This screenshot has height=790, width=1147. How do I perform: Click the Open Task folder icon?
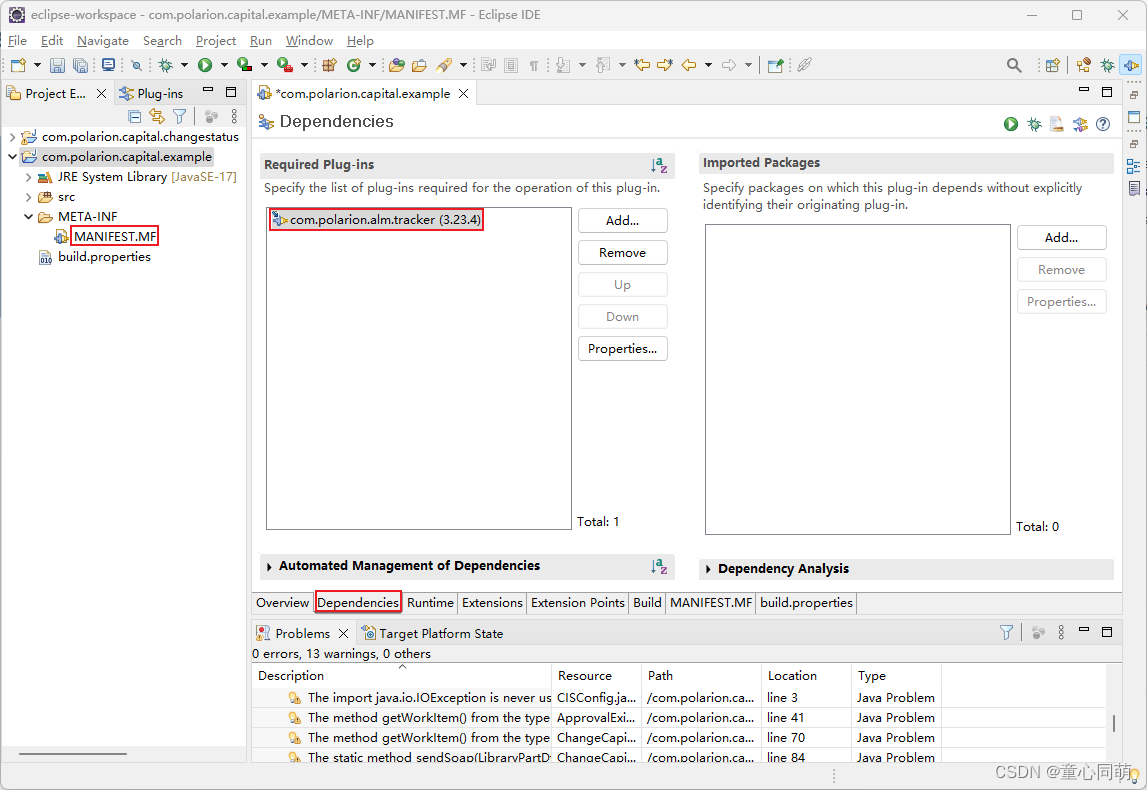click(419, 65)
